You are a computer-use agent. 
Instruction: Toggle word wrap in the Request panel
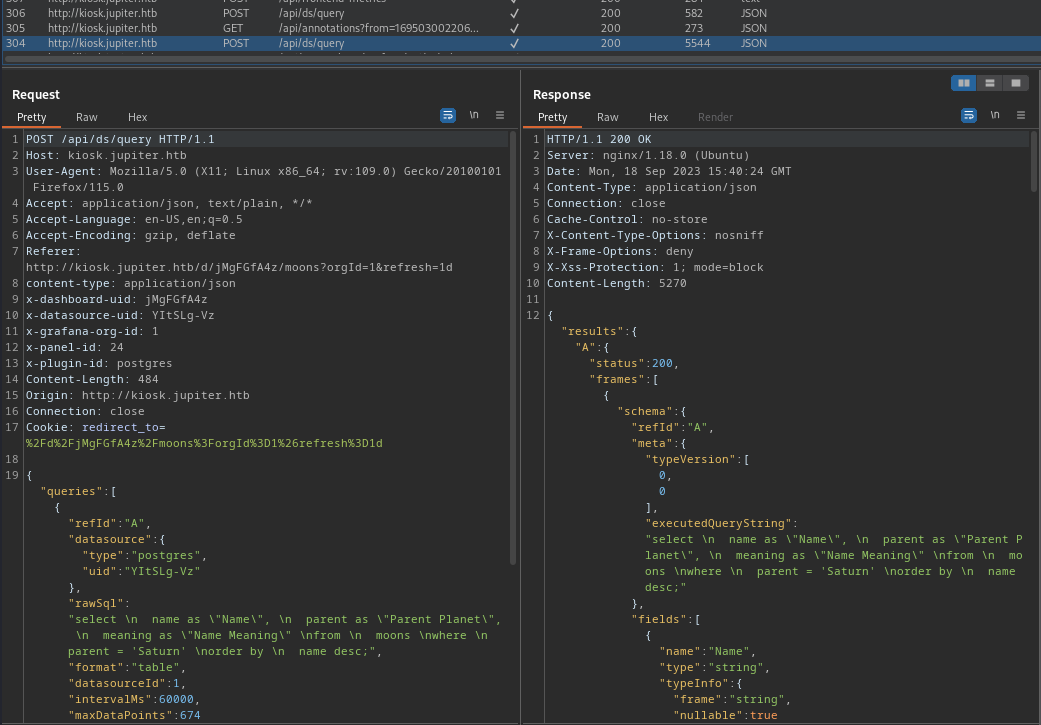pos(448,115)
